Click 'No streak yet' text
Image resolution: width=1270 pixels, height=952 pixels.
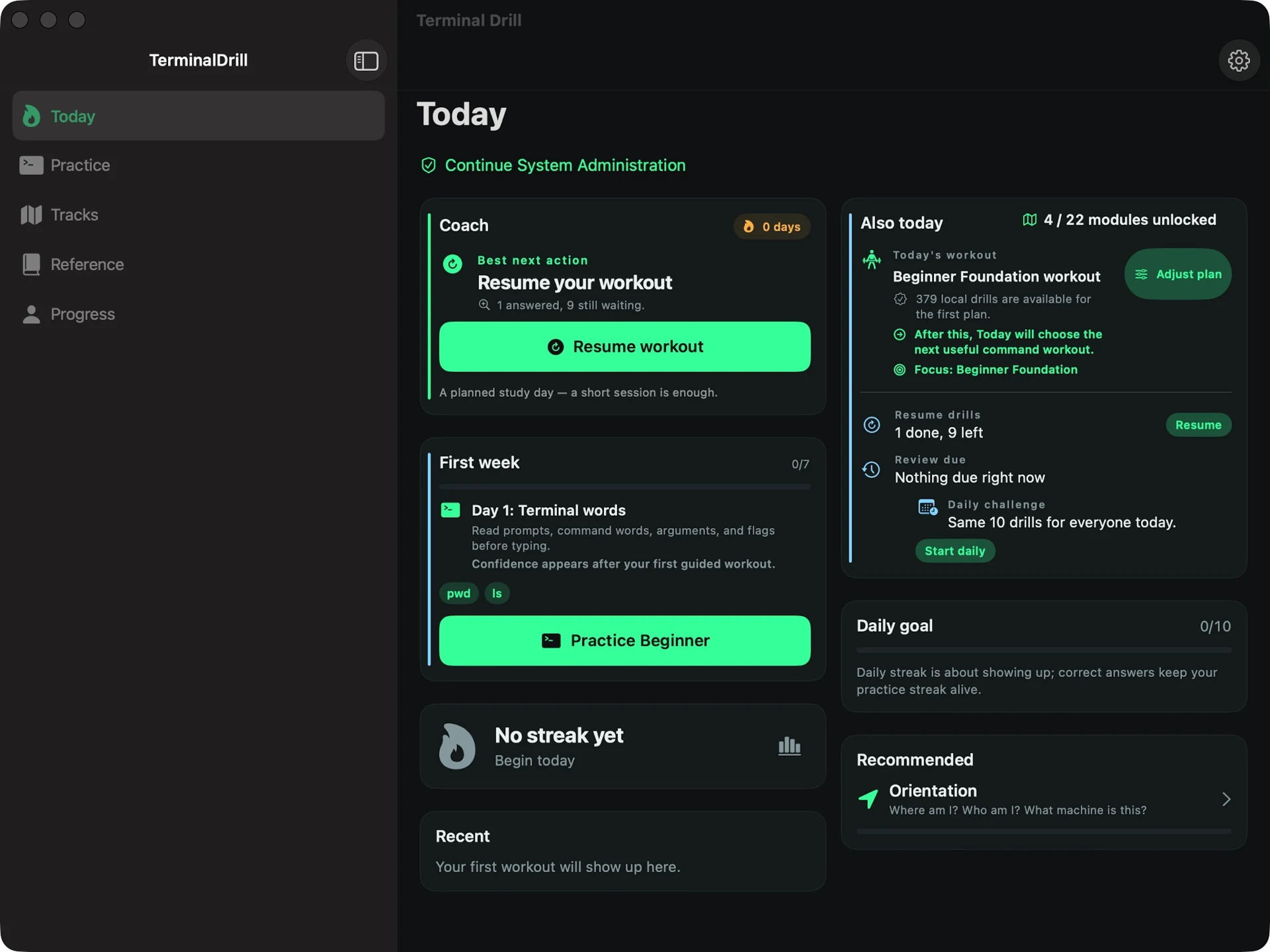tap(559, 735)
